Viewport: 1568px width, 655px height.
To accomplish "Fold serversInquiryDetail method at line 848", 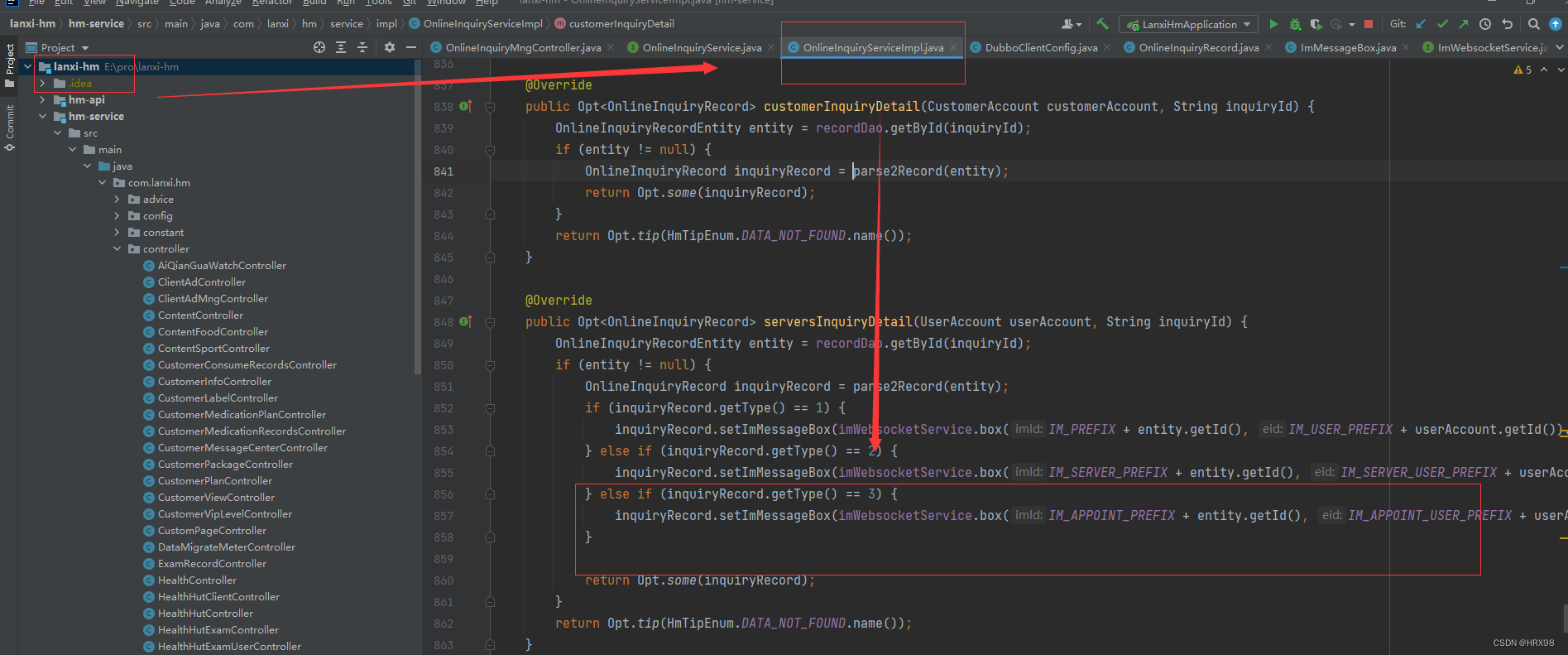I will coord(490,322).
